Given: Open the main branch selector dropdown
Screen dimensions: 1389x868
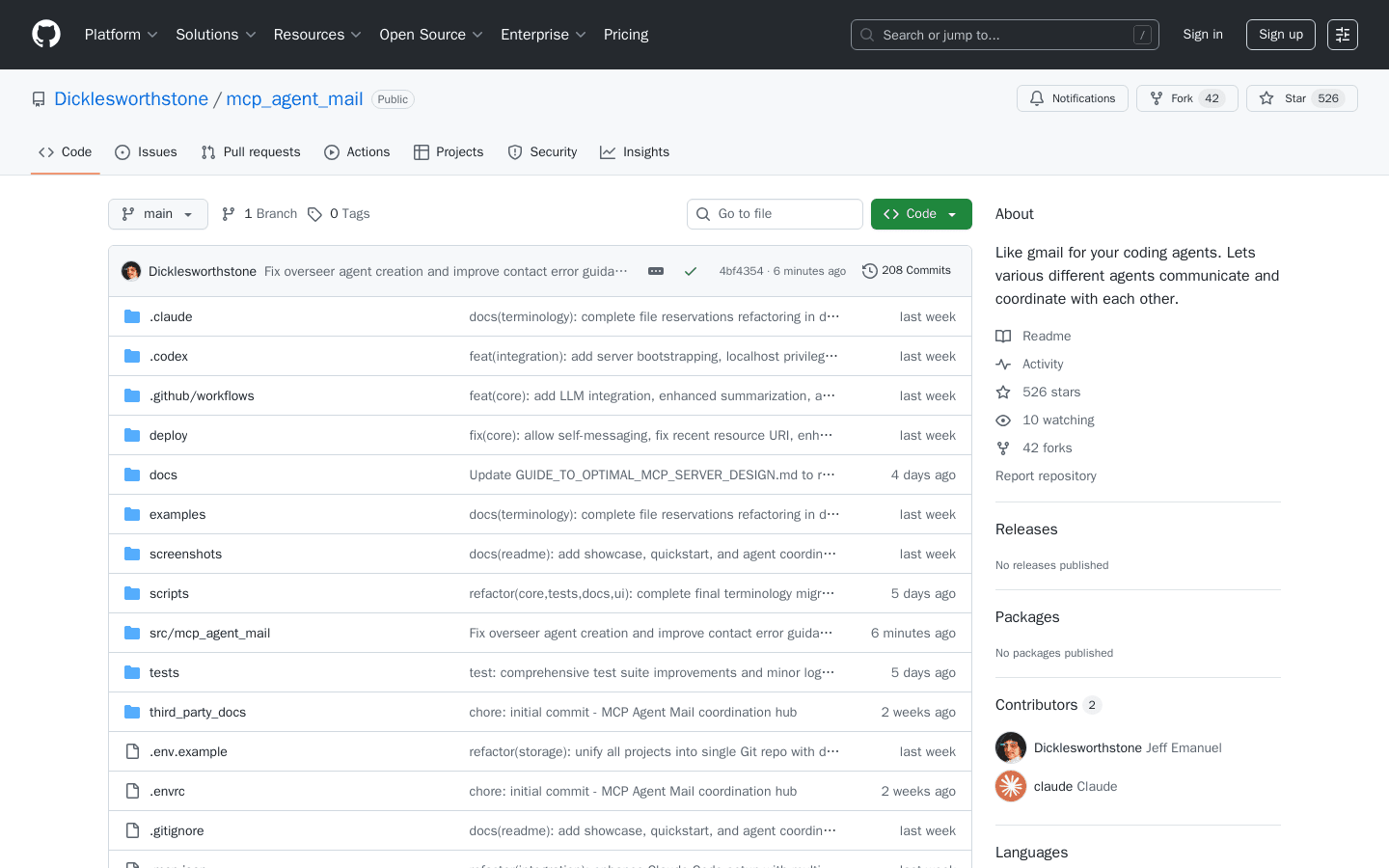Looking at the screenshot, I should coord(157,213).
